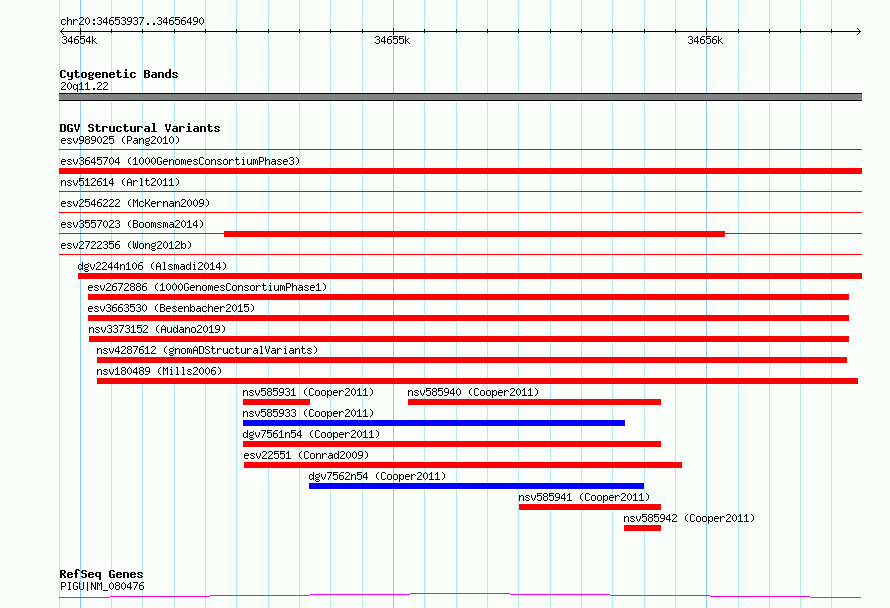890x608 pixels.
Task: Open variant nsv585940 (Cooper2011)
Action: pos(473,392)
